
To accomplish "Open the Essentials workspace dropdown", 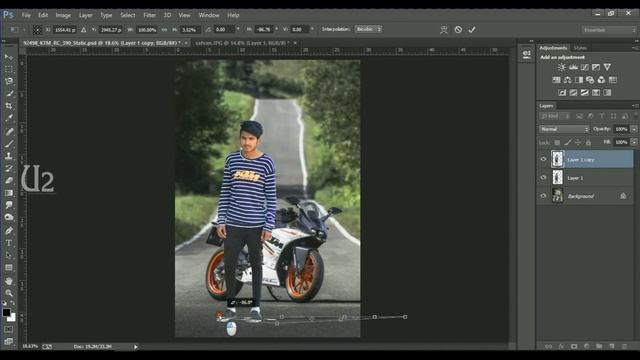I will [x=609, y=30].
